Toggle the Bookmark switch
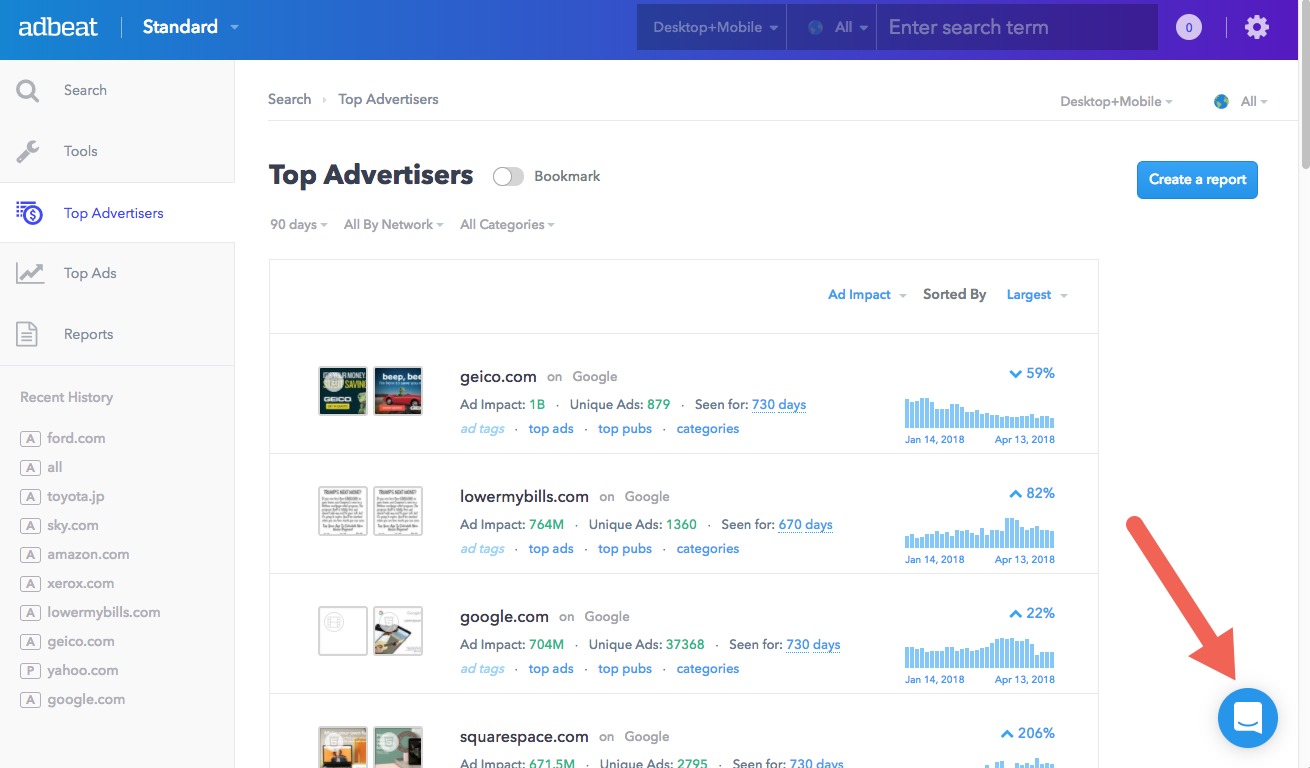 coord(508,176)
